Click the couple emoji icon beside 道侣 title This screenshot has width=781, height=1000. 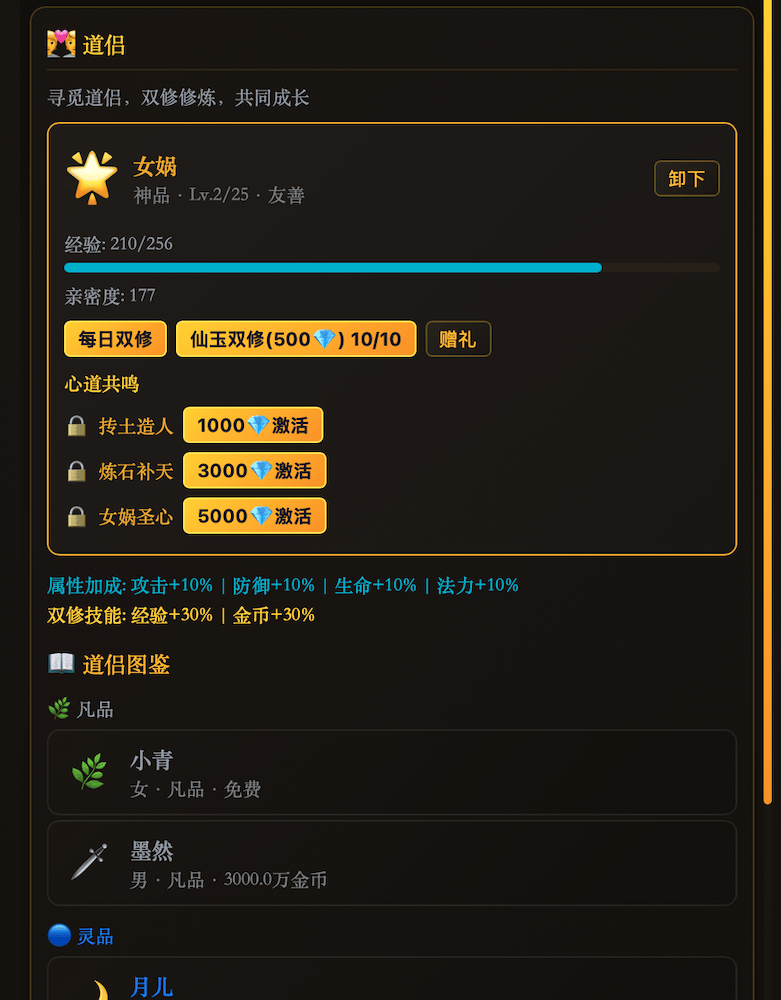(62, 44)
